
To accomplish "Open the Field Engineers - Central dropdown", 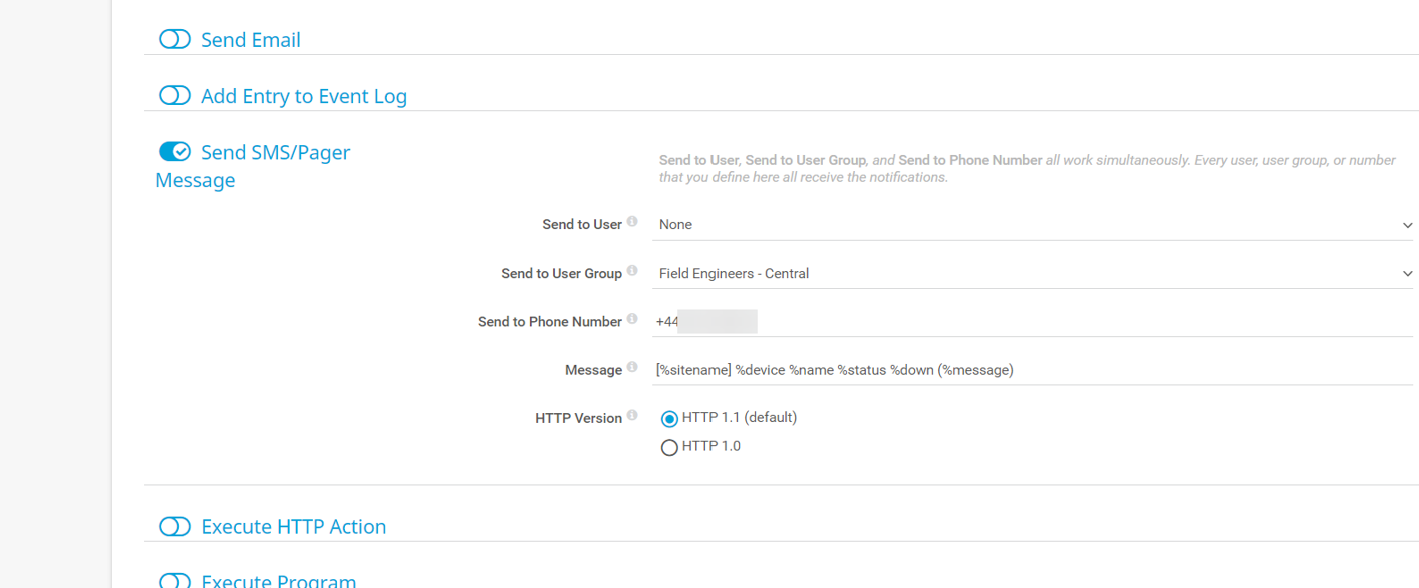I will point(1000,273).
